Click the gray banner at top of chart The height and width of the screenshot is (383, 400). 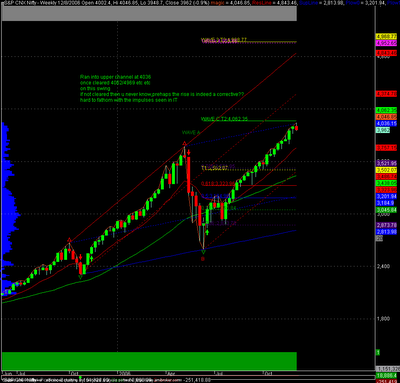pos(149,14)
